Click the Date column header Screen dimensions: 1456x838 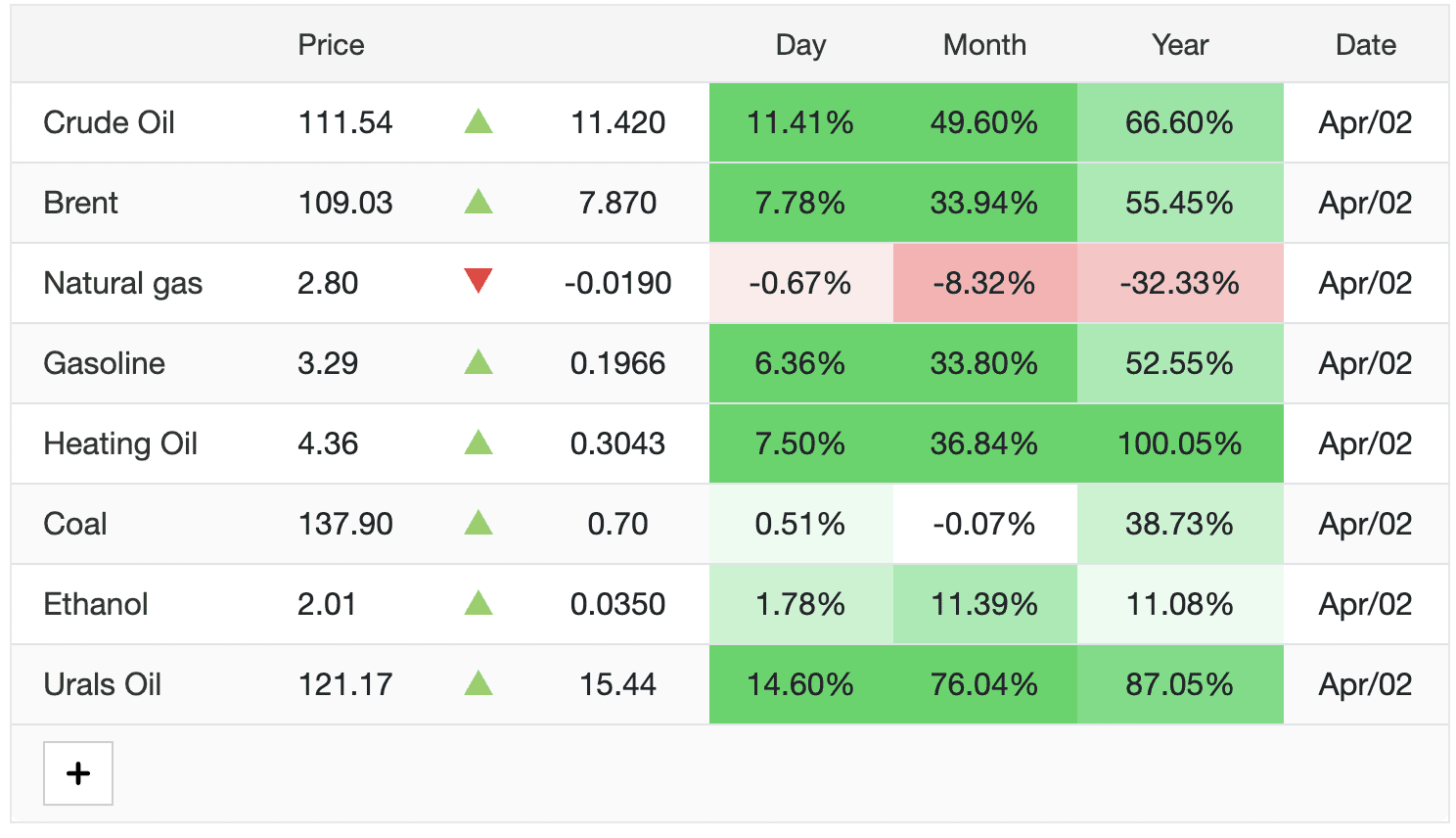tap(1365, 45)
